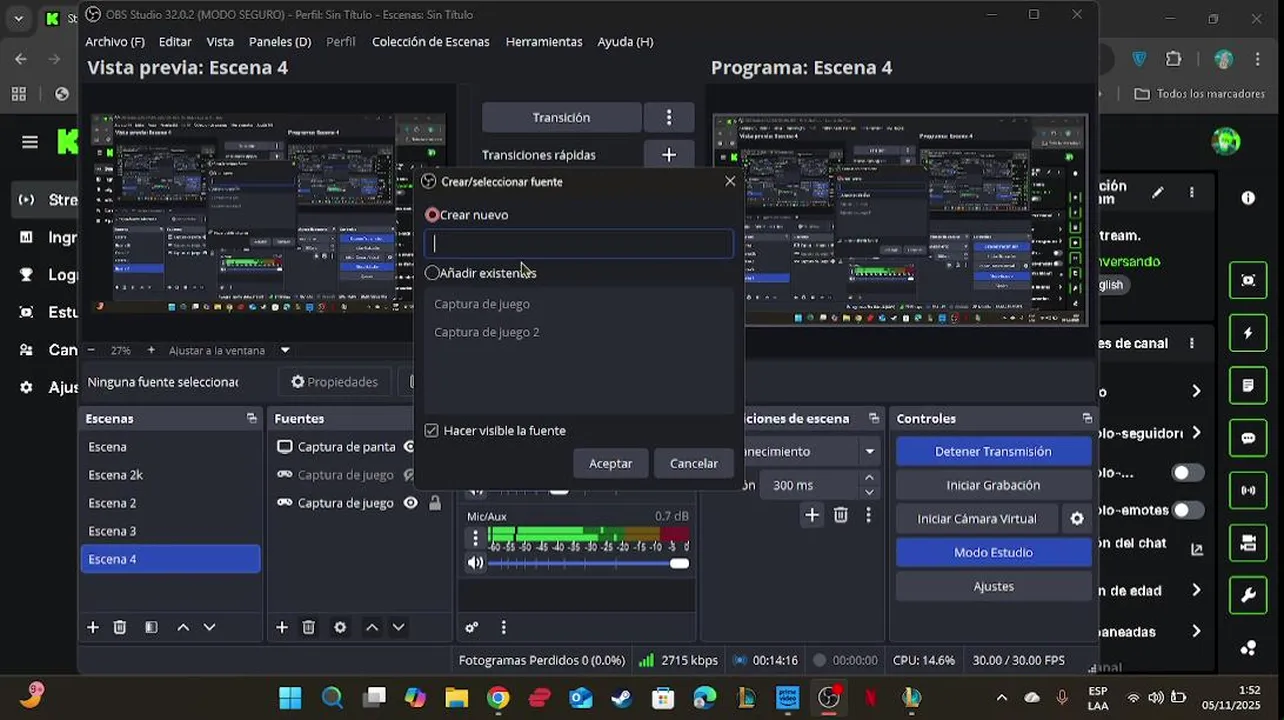1284x720 pixels.
Task: Zoom out the preview with minus icon
Action: pyautogui.click(x=91, y=350)
